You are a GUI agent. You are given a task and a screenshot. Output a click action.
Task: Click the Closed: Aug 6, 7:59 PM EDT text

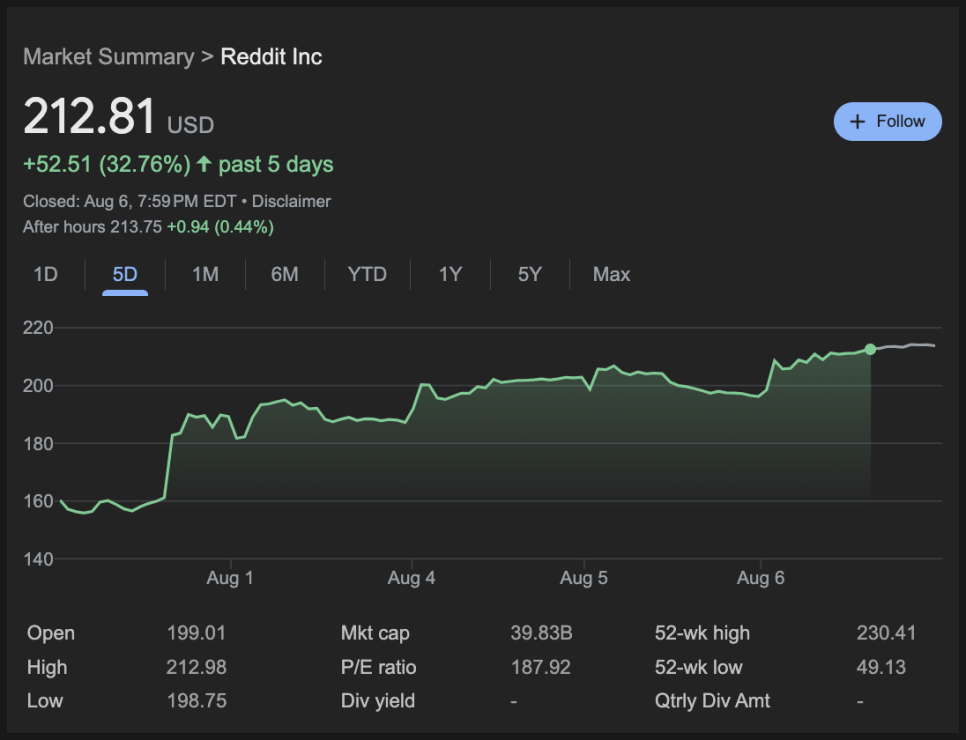(130, 201)
